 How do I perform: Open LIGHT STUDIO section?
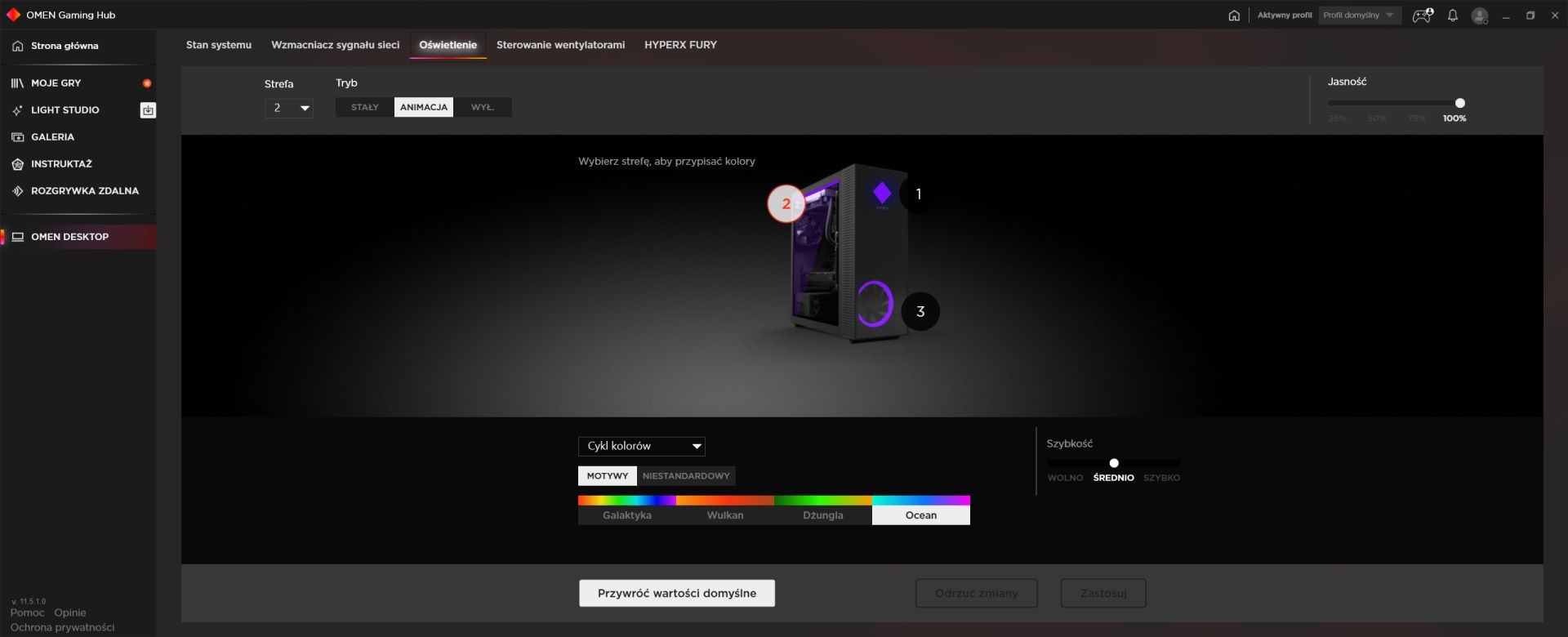pyautogui.click(x=65, y=110)
